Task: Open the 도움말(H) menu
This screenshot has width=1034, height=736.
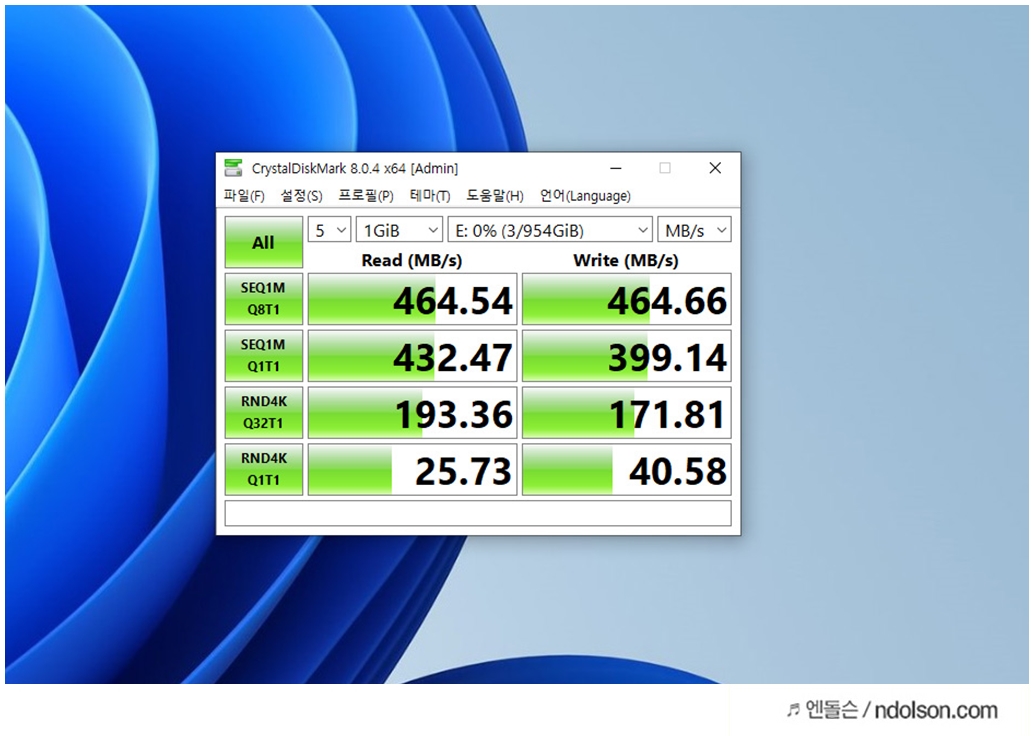Action: click(x=495, y=196)
